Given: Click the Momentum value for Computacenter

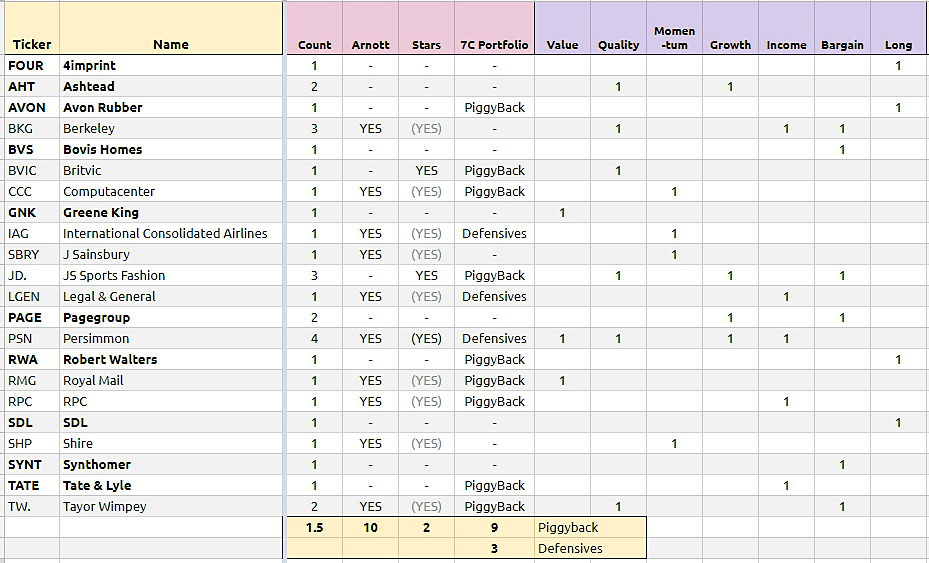Looking at the screenshot, I should tap(674, 191).
